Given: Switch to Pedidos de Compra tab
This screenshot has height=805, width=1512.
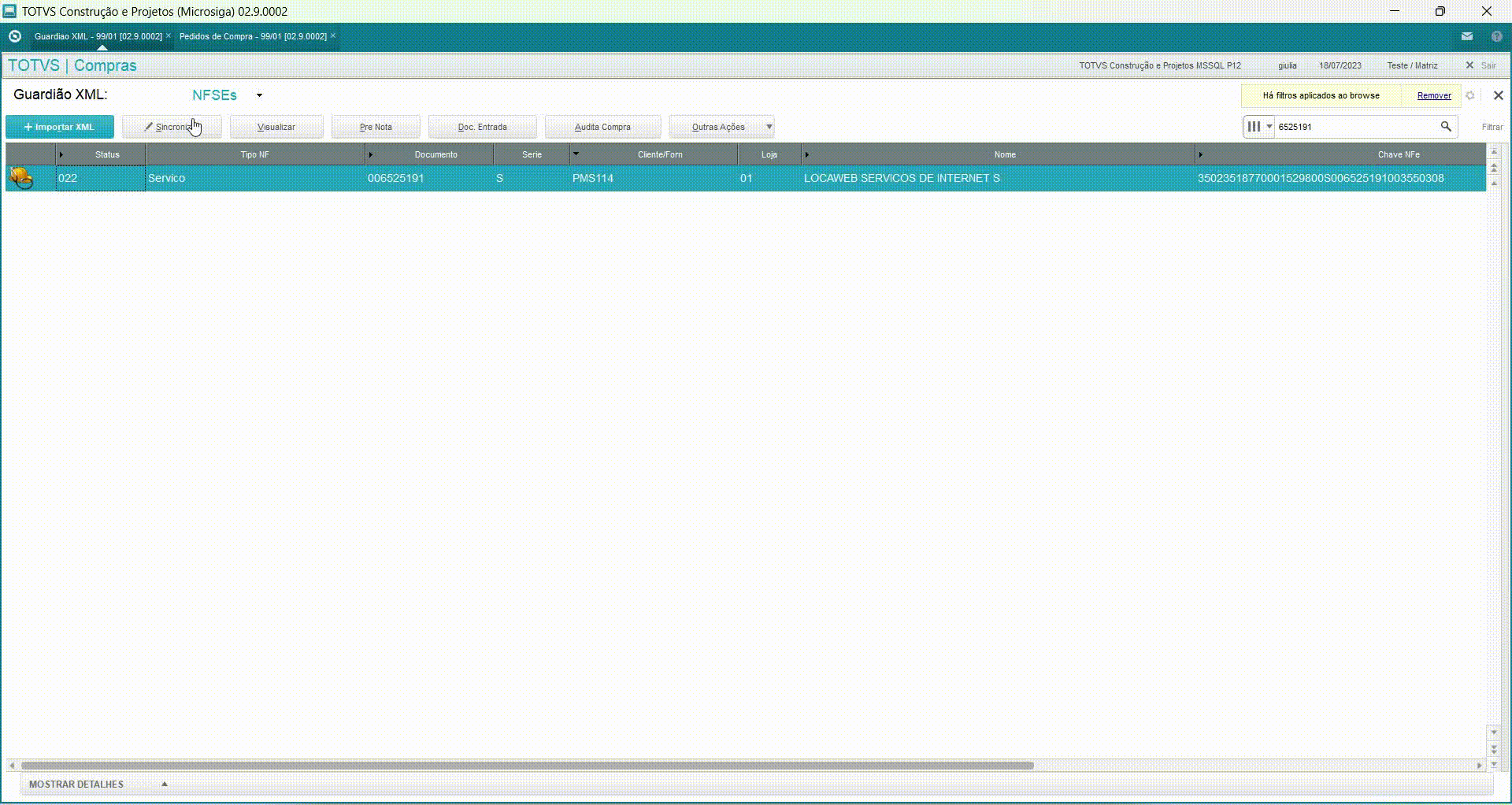Looking at the screenshot, I should (253, 36).
